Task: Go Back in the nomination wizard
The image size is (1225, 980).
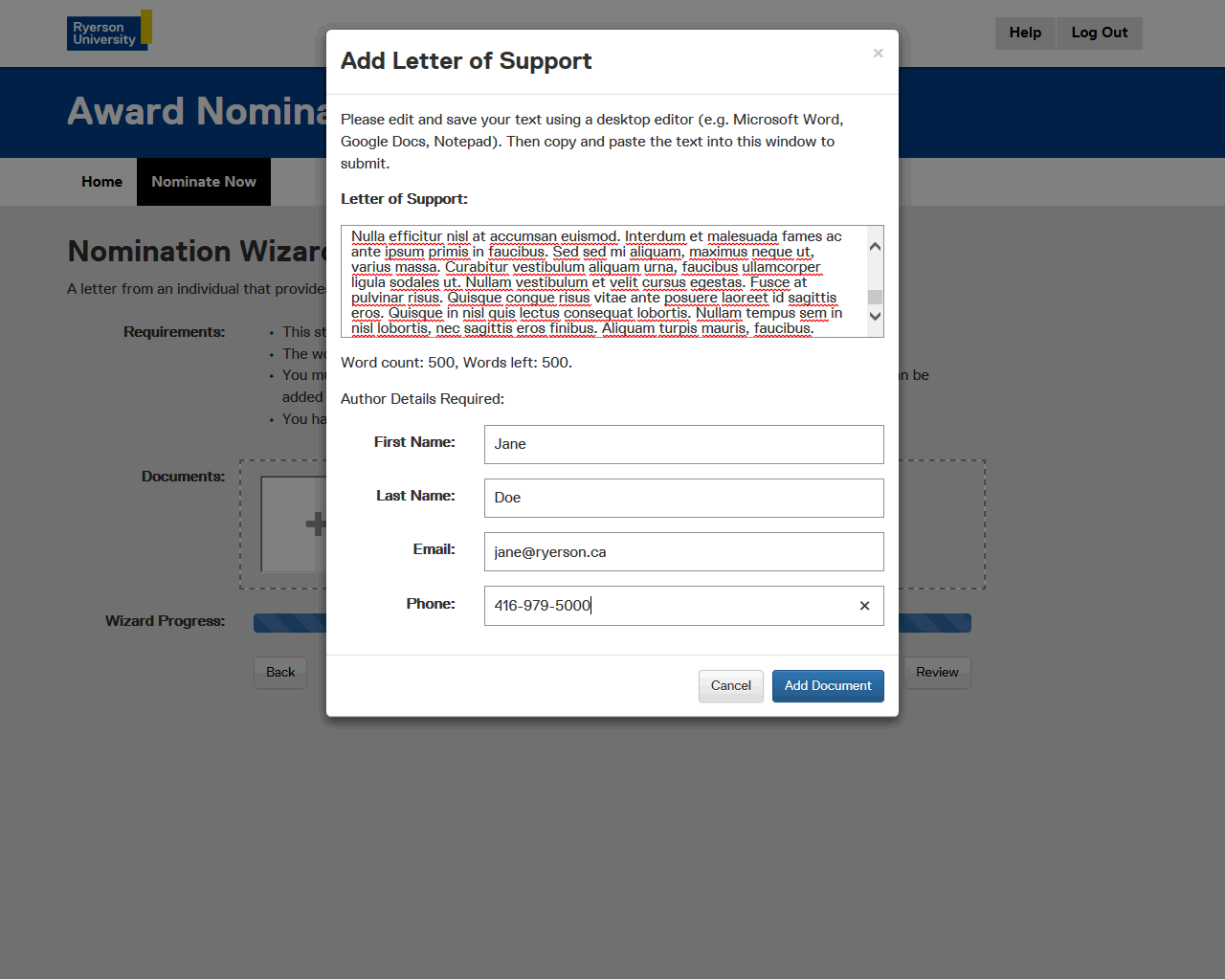Action: [280, 673]
